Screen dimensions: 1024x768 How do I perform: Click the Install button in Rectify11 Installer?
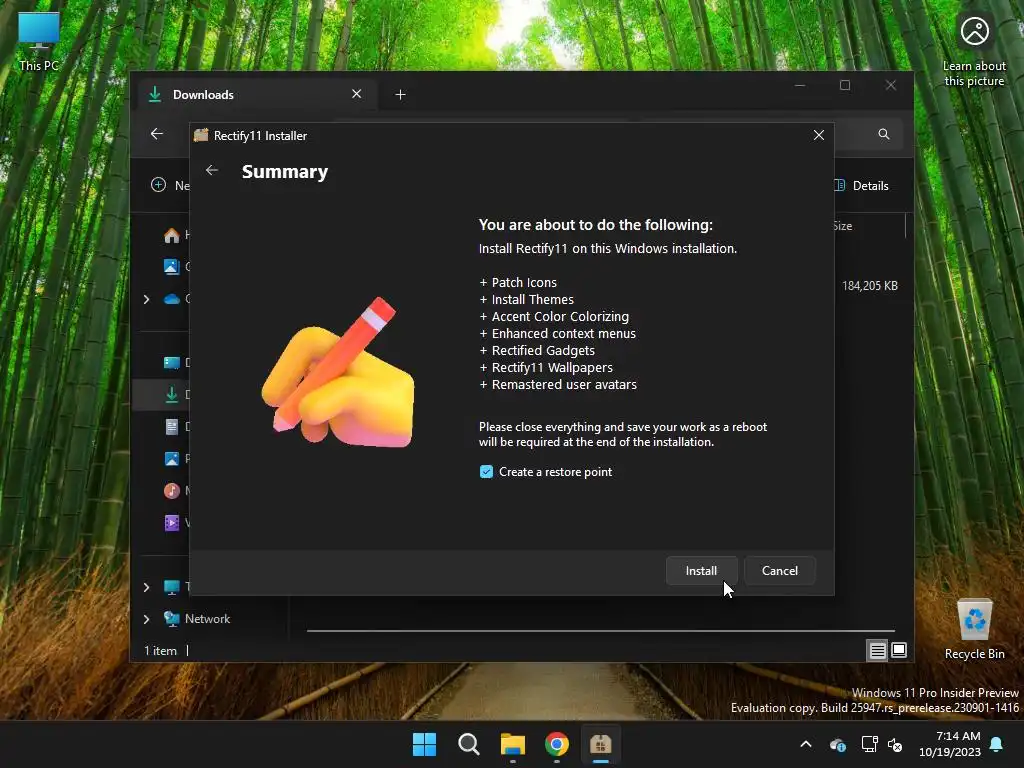pos(701,571)
